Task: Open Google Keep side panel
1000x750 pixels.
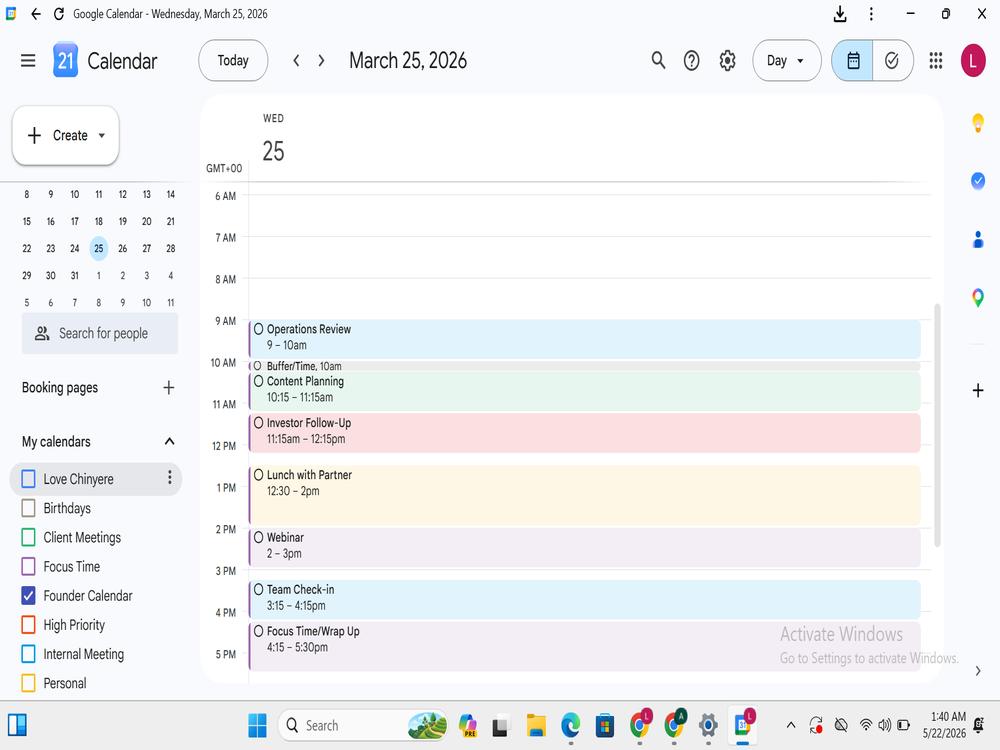Action: coord(978,122)
